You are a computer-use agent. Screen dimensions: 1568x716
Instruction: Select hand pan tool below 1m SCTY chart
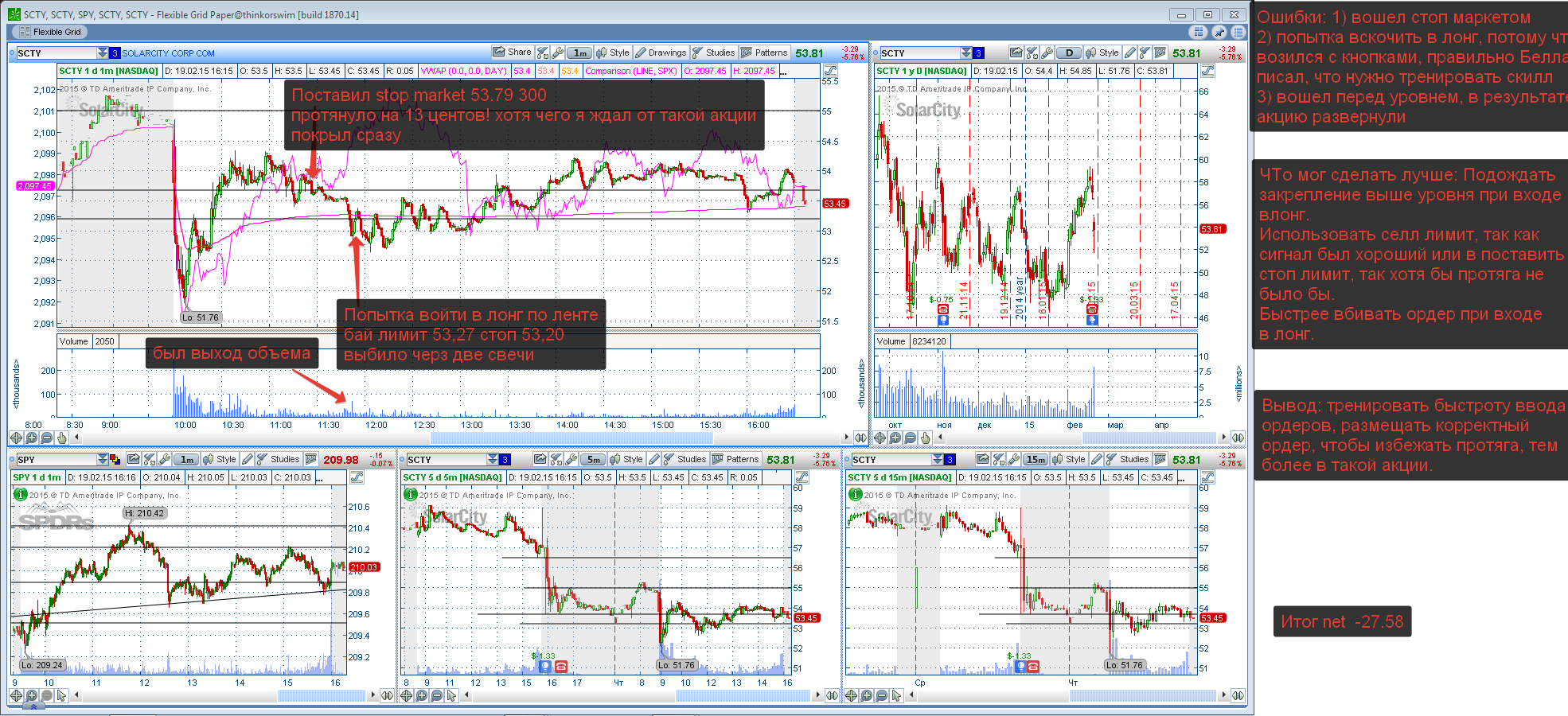tap(61, 438)
